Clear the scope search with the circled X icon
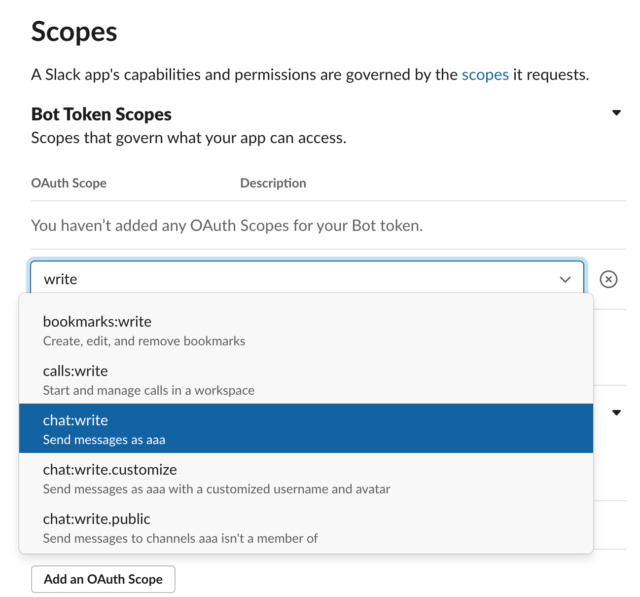 (x=608, y=280)
